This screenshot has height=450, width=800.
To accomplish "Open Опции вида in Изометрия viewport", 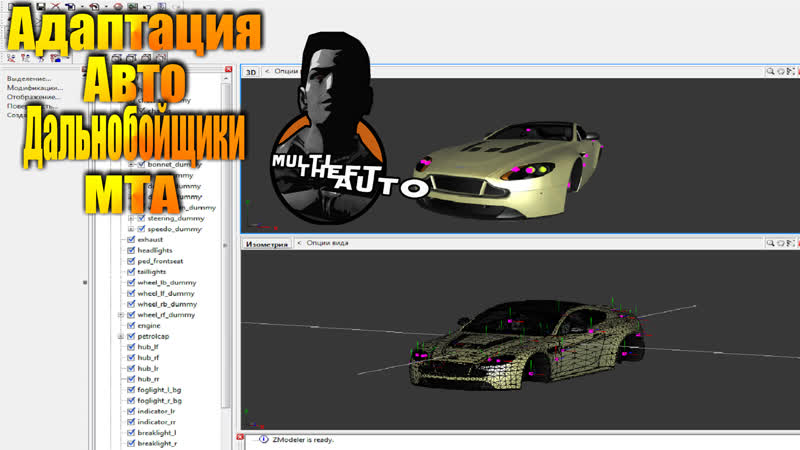I will [x=328, y=243].
